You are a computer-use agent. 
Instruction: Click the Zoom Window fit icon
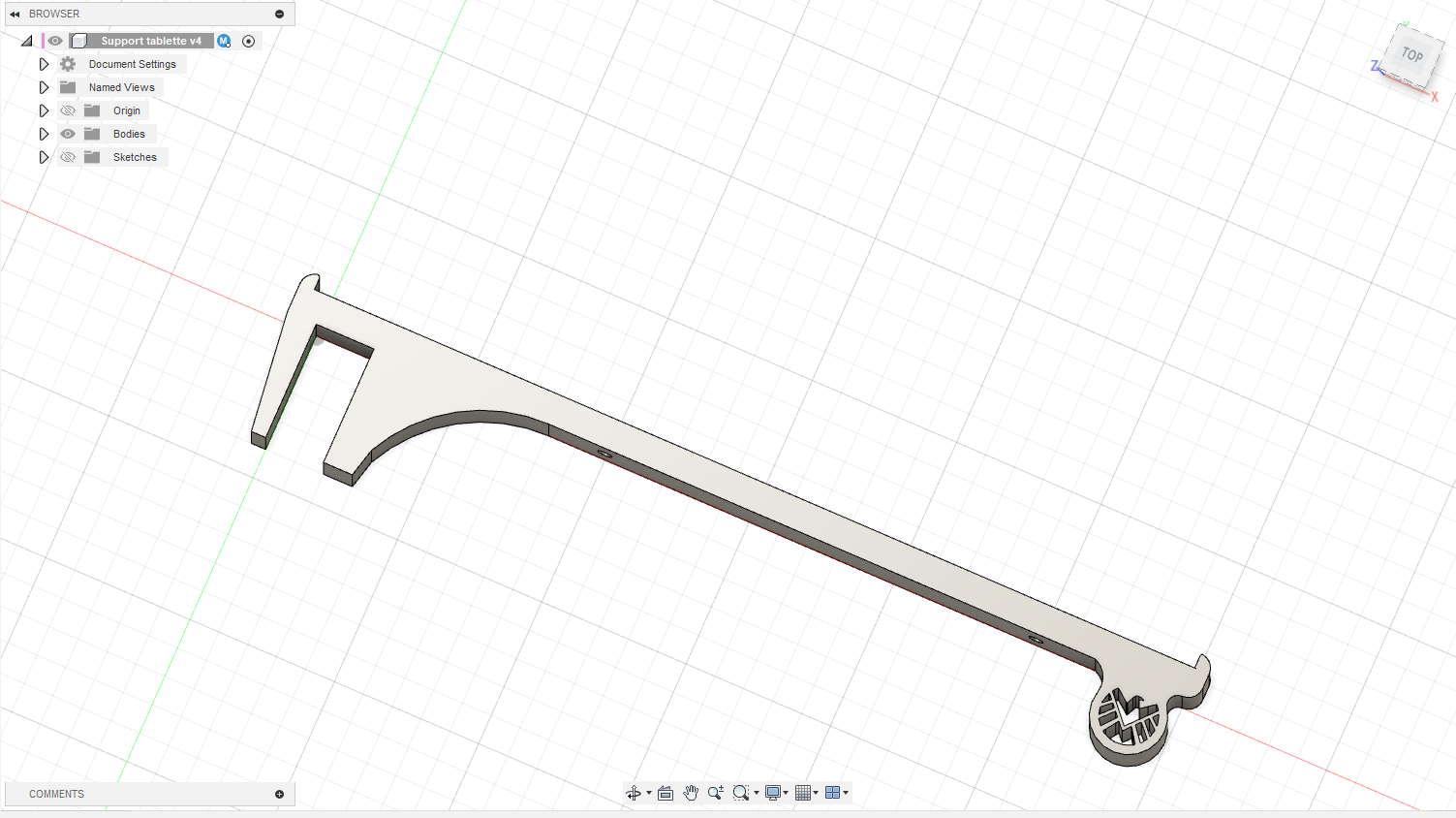tap(741, 793)
